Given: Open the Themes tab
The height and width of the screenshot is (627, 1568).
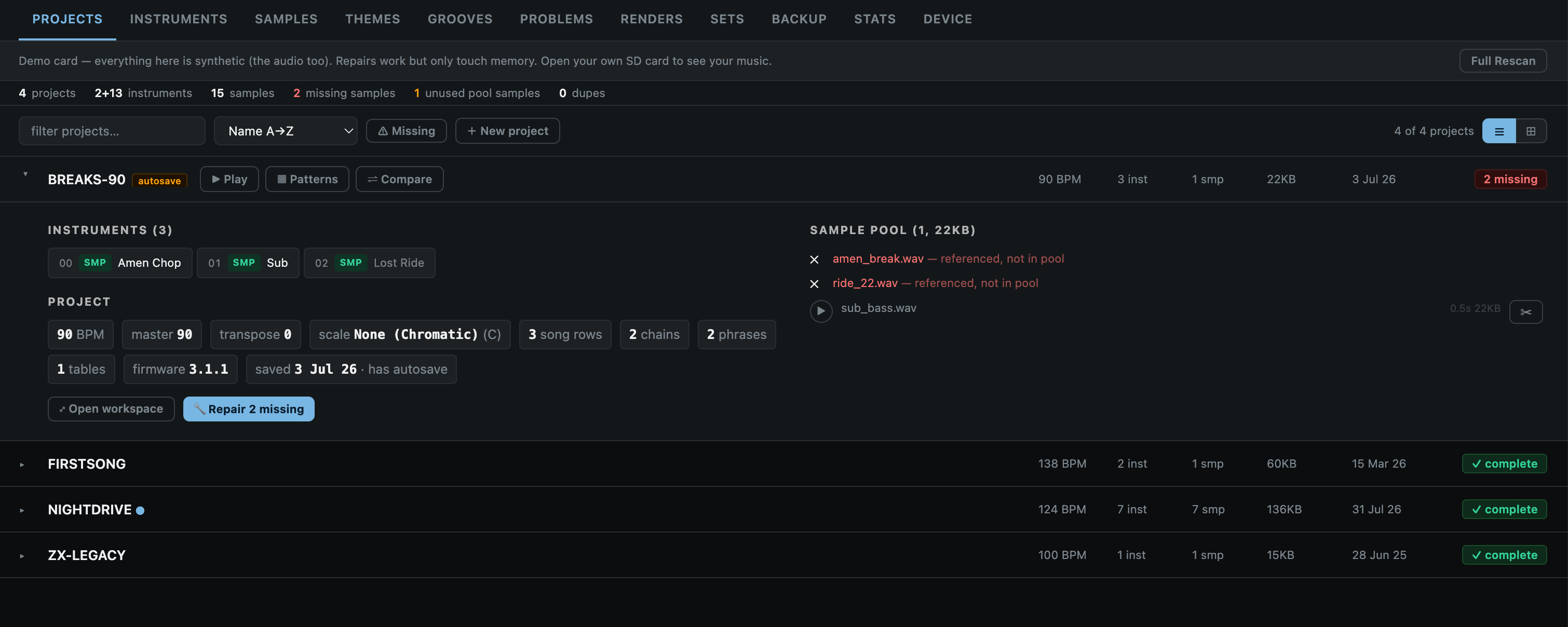Looking at the screenshot, I should point(372,19).
